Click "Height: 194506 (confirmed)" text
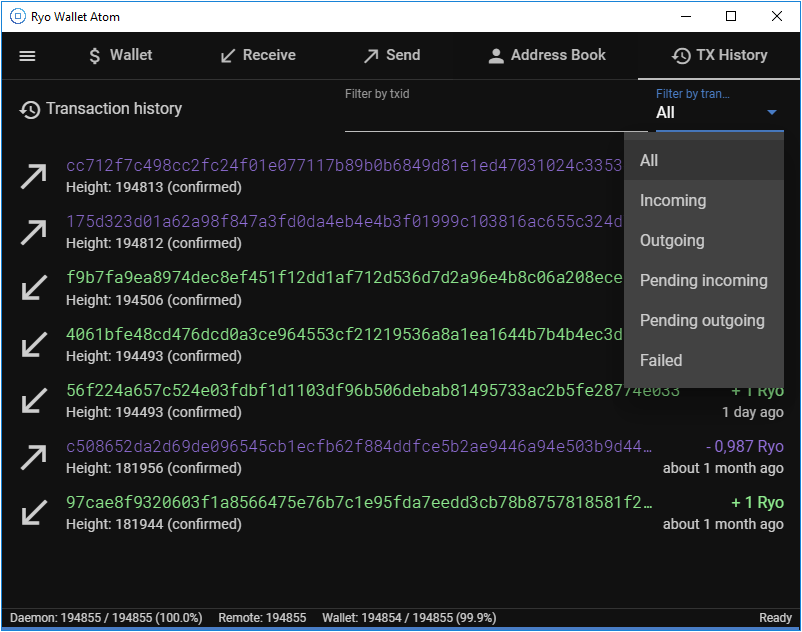The image size is (802, 632). (154, 300)
